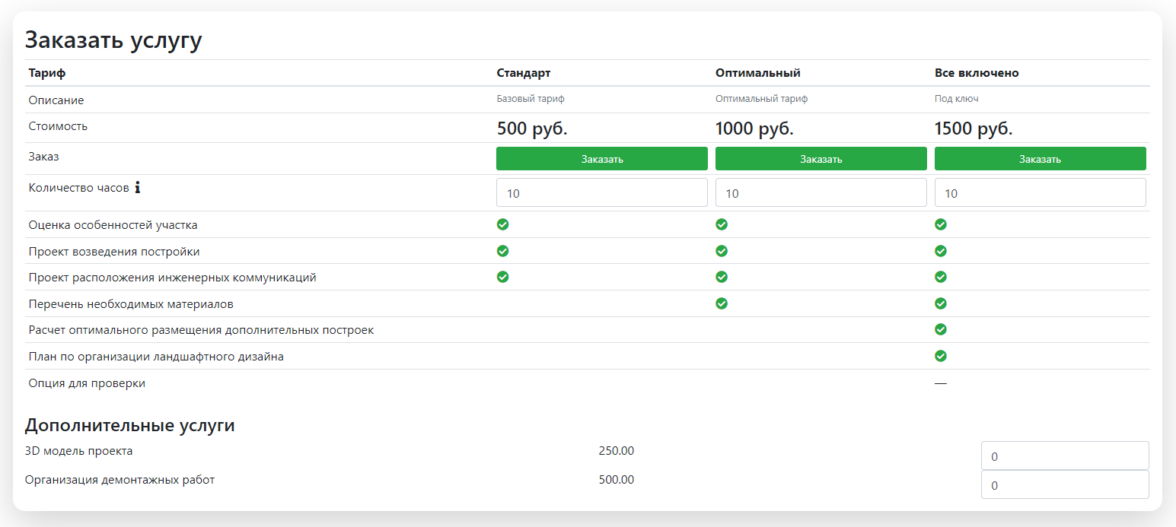The image size is (1176, 527).
Task: Order the Стандарт tariff with Заказать button
Action: coord(602,159)
